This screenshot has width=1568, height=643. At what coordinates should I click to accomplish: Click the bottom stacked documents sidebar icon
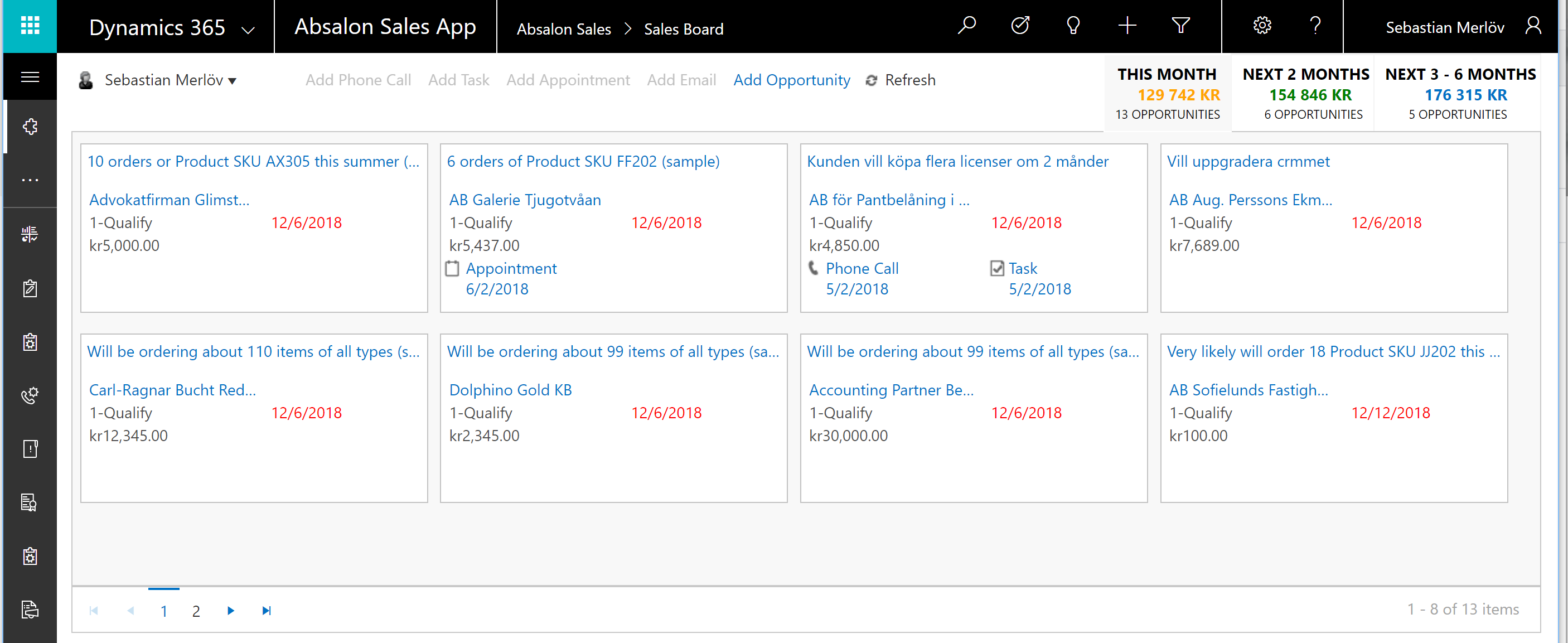point(30,610)
